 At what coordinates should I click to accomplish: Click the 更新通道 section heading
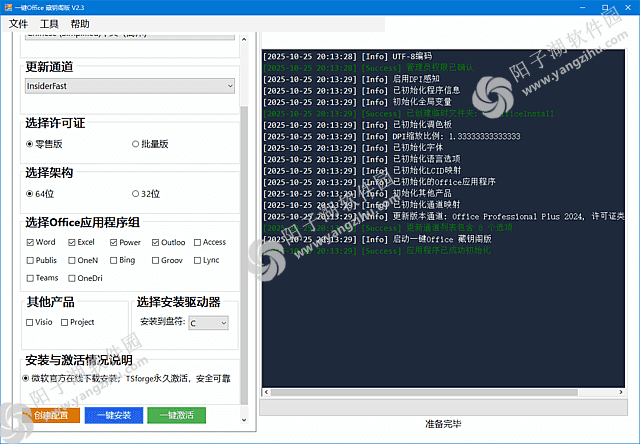tap(49, 67)
